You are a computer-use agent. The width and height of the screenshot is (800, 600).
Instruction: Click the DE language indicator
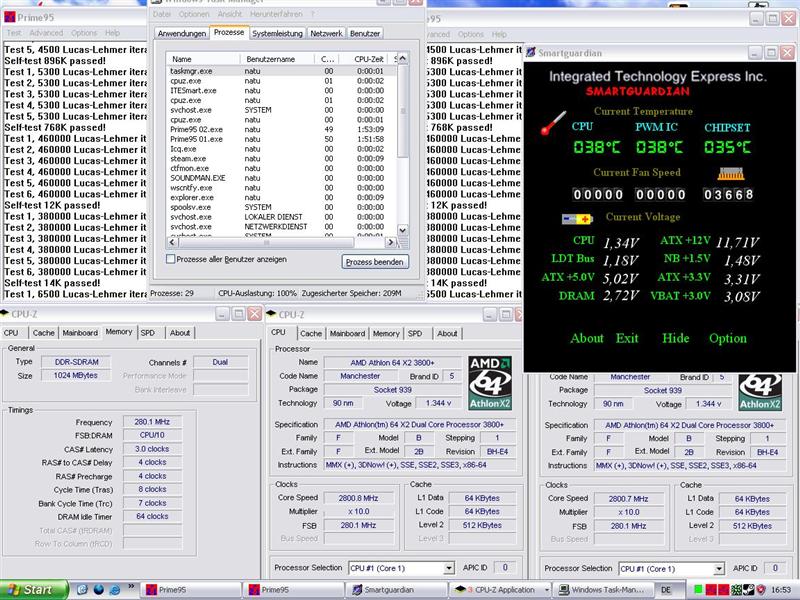[x=666, y=590]
